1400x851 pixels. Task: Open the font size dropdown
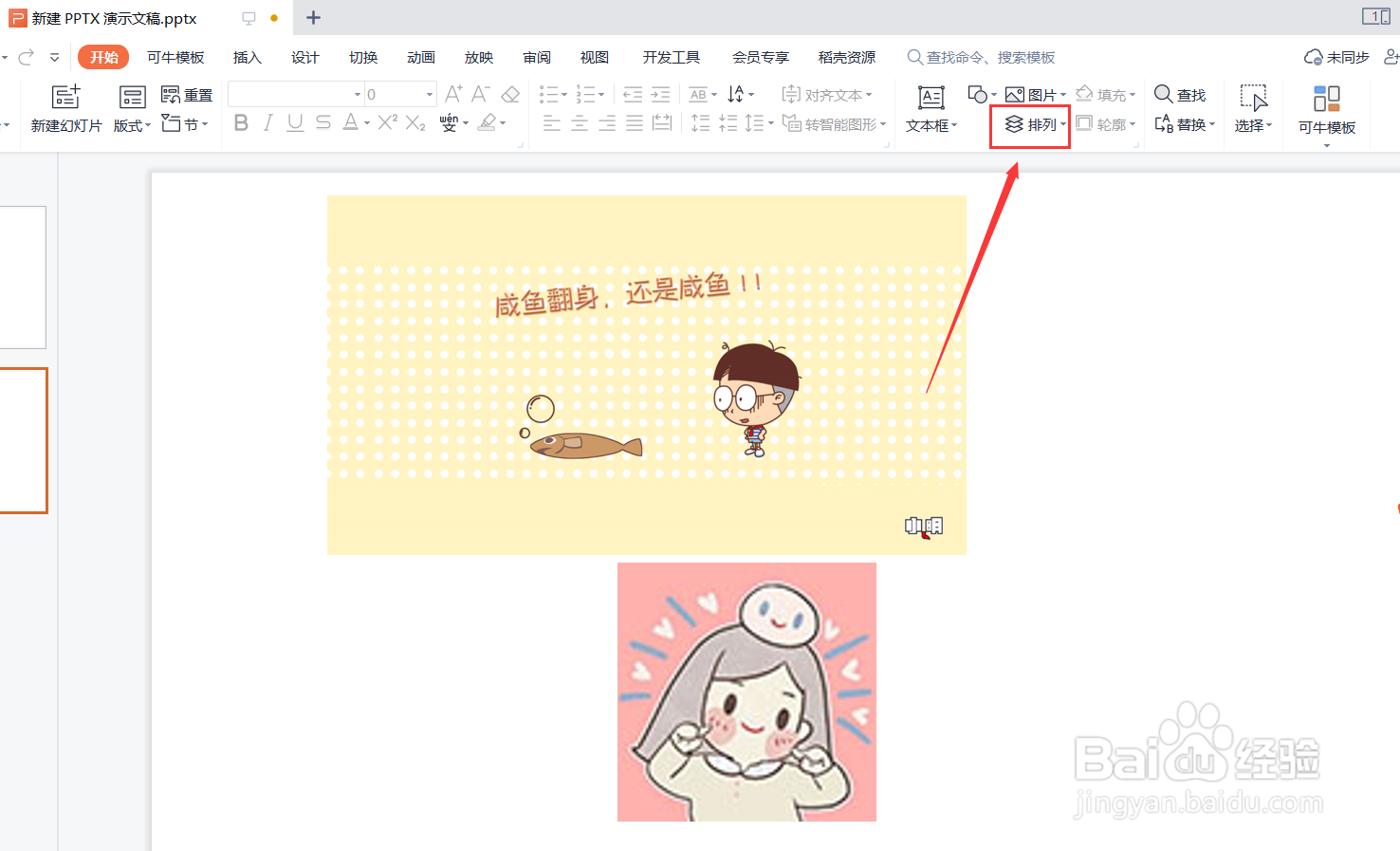tap(430, 94)
